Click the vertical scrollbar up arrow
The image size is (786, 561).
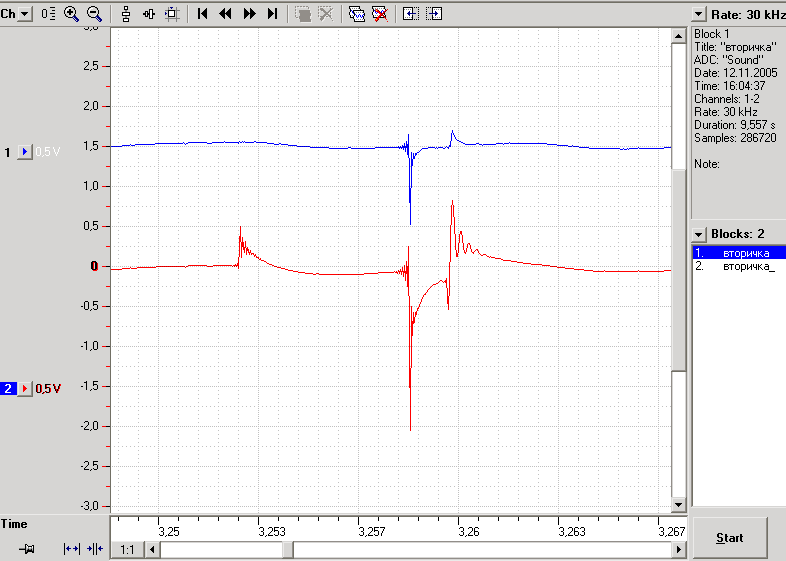678,36
